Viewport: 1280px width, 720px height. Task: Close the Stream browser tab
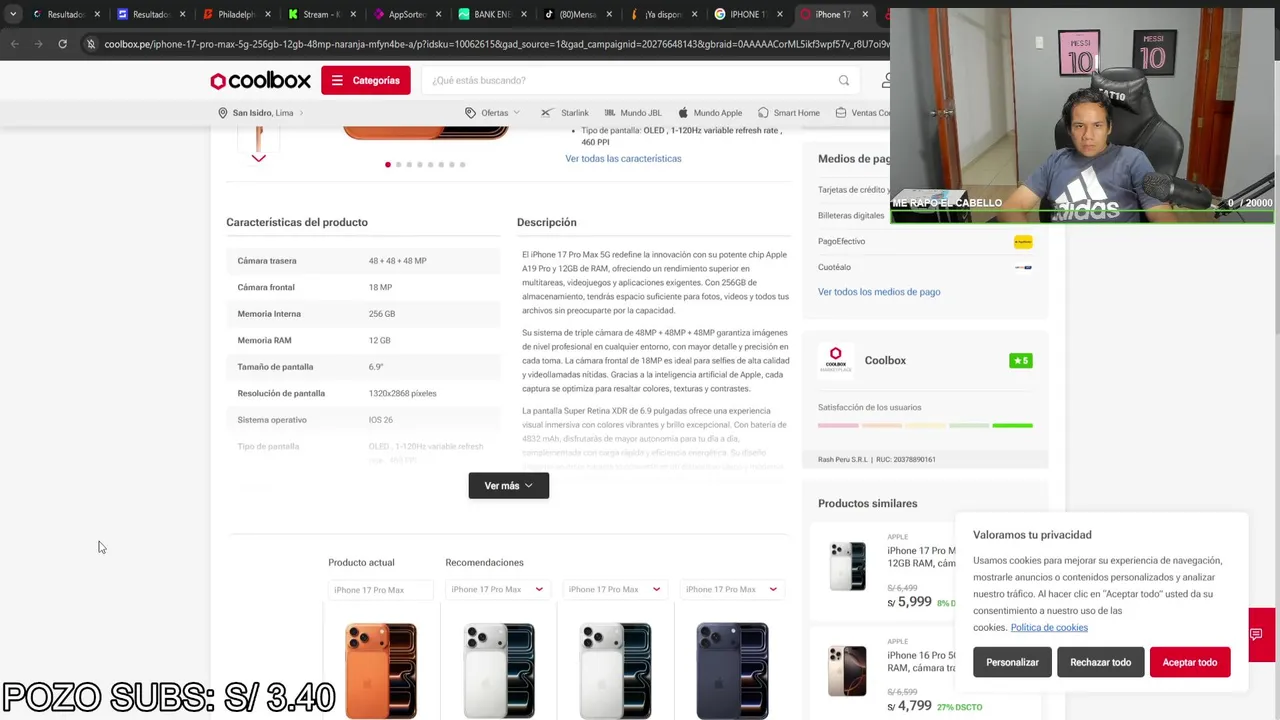pos(352,15)
